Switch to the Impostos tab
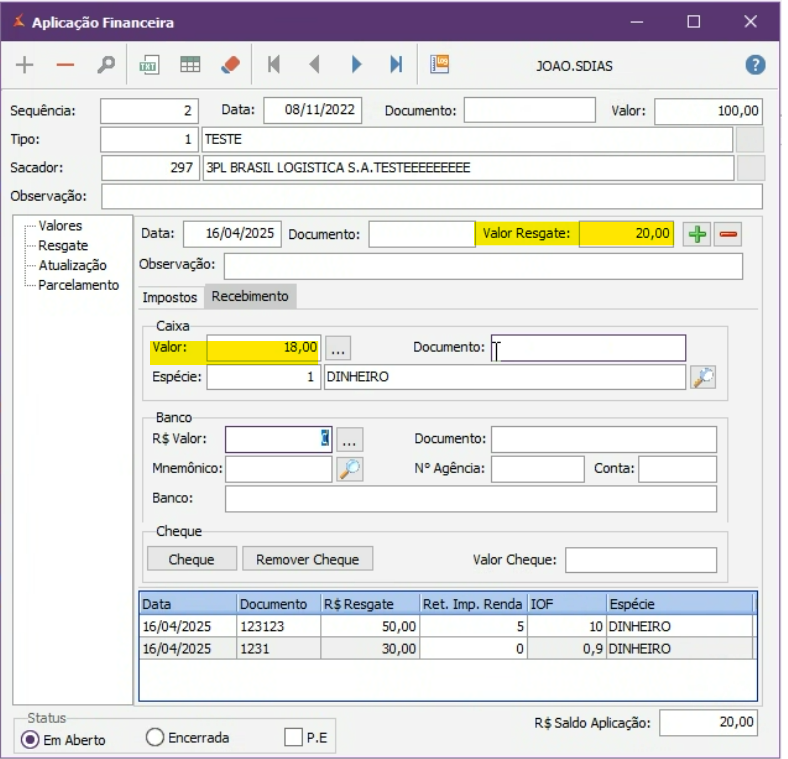 tap(170, 297)
